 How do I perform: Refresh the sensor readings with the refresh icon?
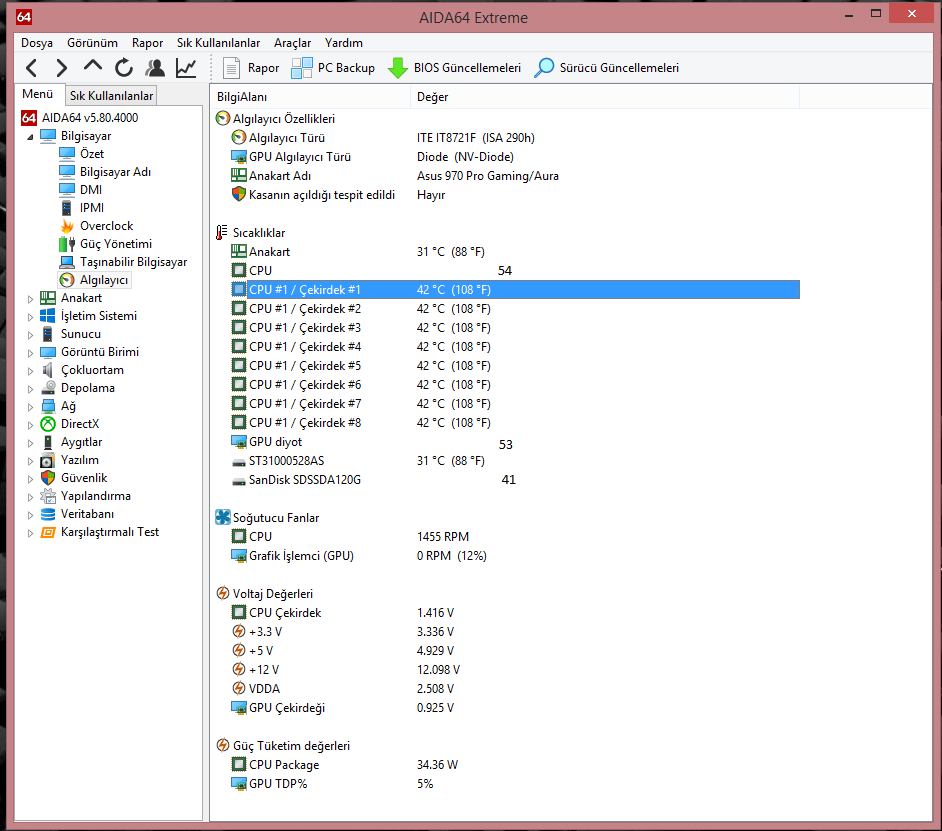124,68
